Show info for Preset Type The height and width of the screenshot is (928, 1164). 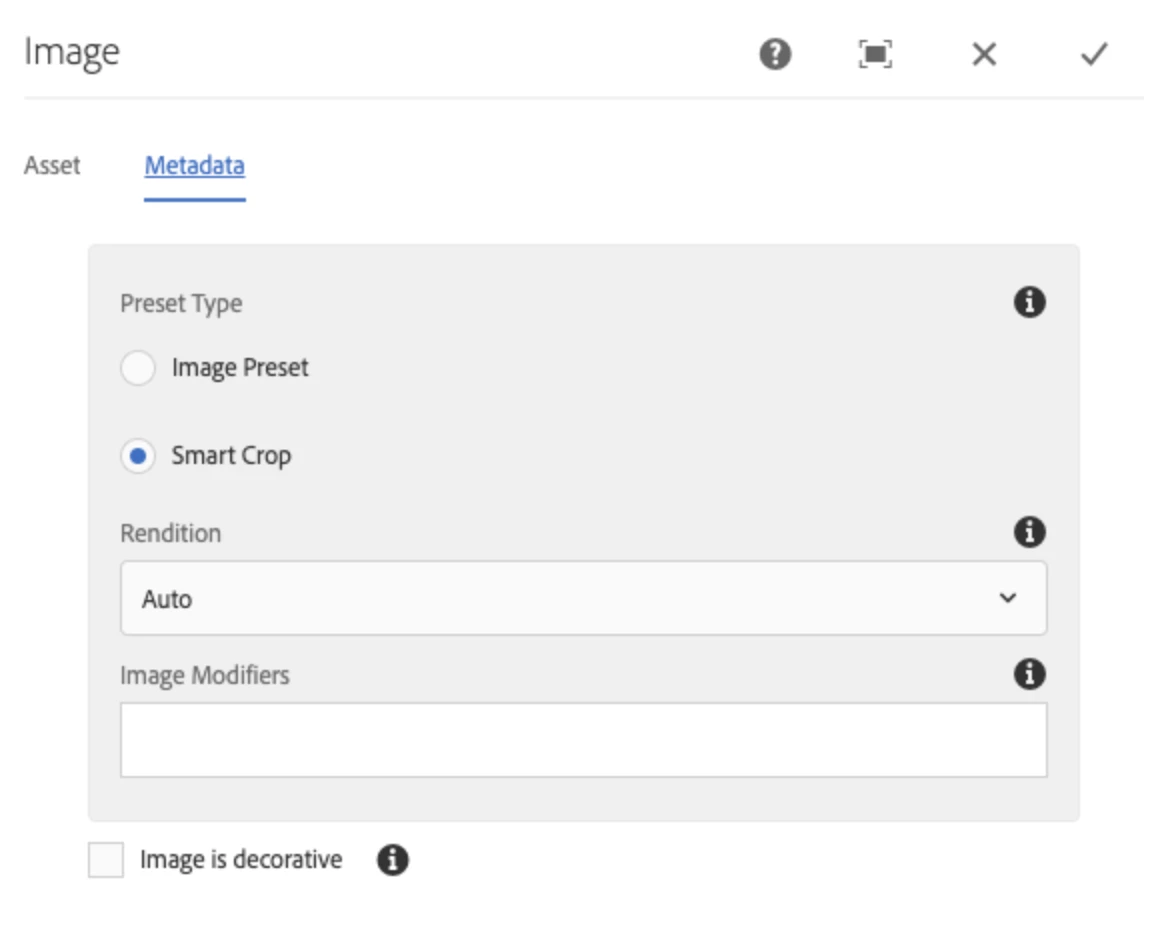(x=1029, y=302)
